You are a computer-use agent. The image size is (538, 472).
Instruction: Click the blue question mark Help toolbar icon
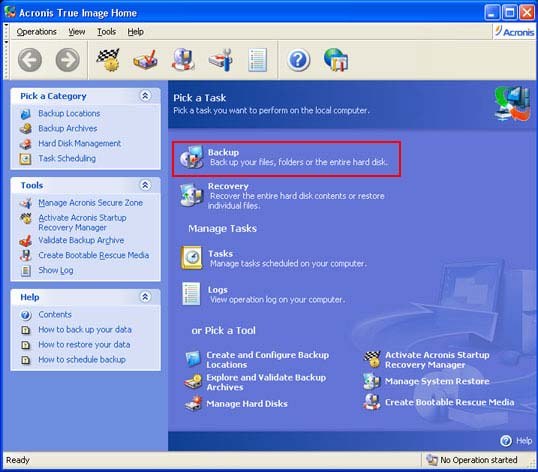298,60
